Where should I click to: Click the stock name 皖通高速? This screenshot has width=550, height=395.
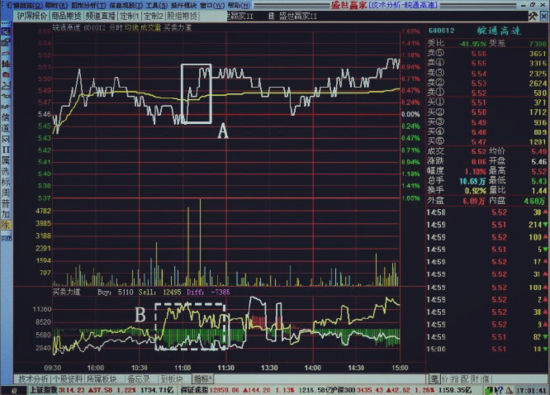[x=498, y=31]
